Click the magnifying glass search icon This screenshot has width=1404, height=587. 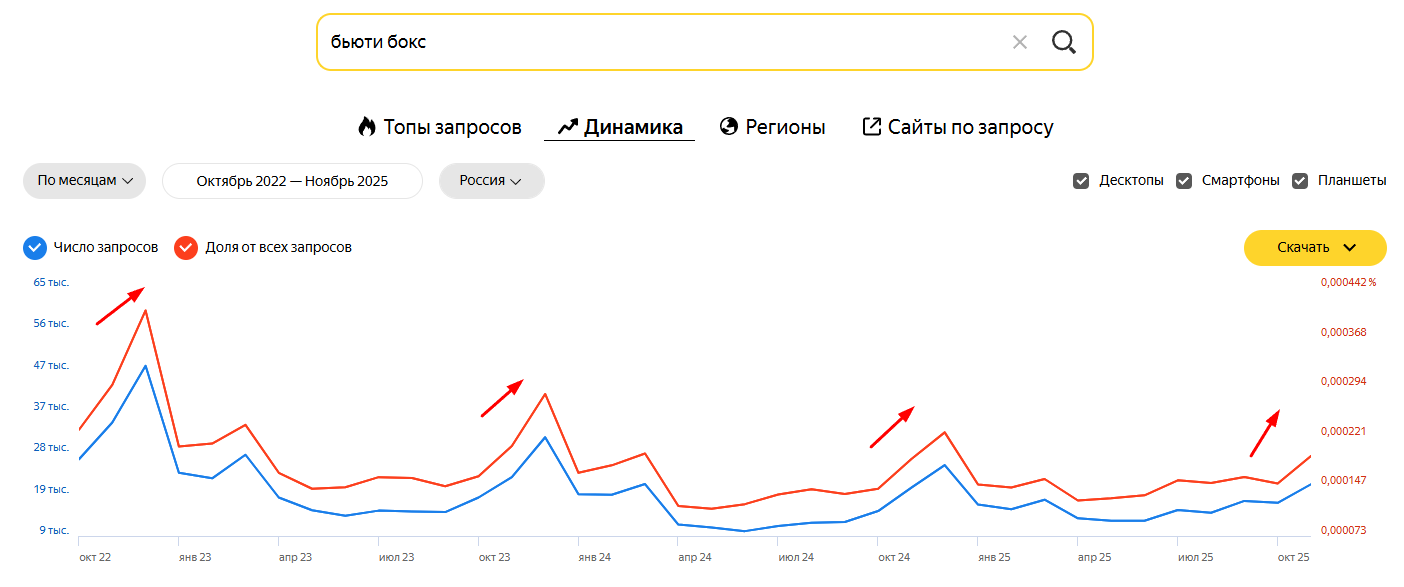coord(1063,42)
